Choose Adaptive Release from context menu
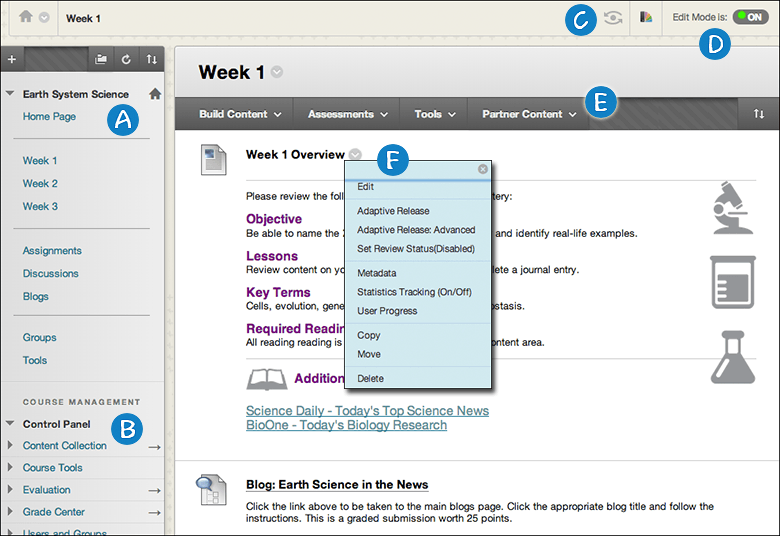The height and width of the screenshot is (536, 780). click(x=393, y=211)
